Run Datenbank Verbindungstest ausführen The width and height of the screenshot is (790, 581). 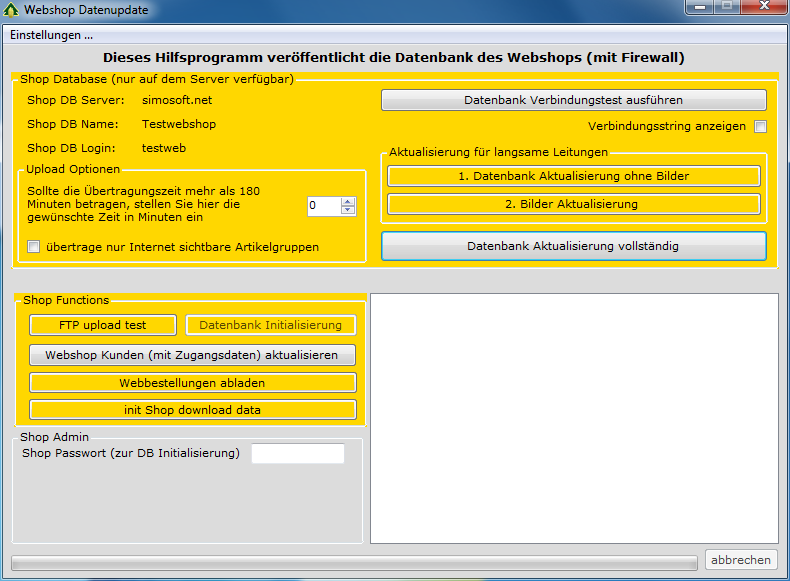(573, 100)
